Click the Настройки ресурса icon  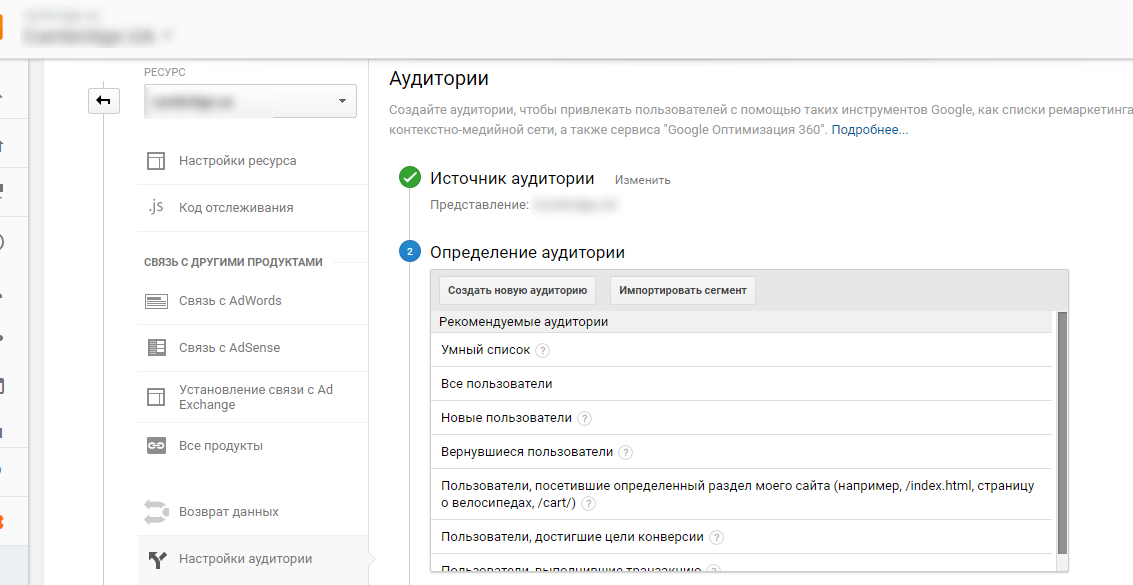point(155,161)
